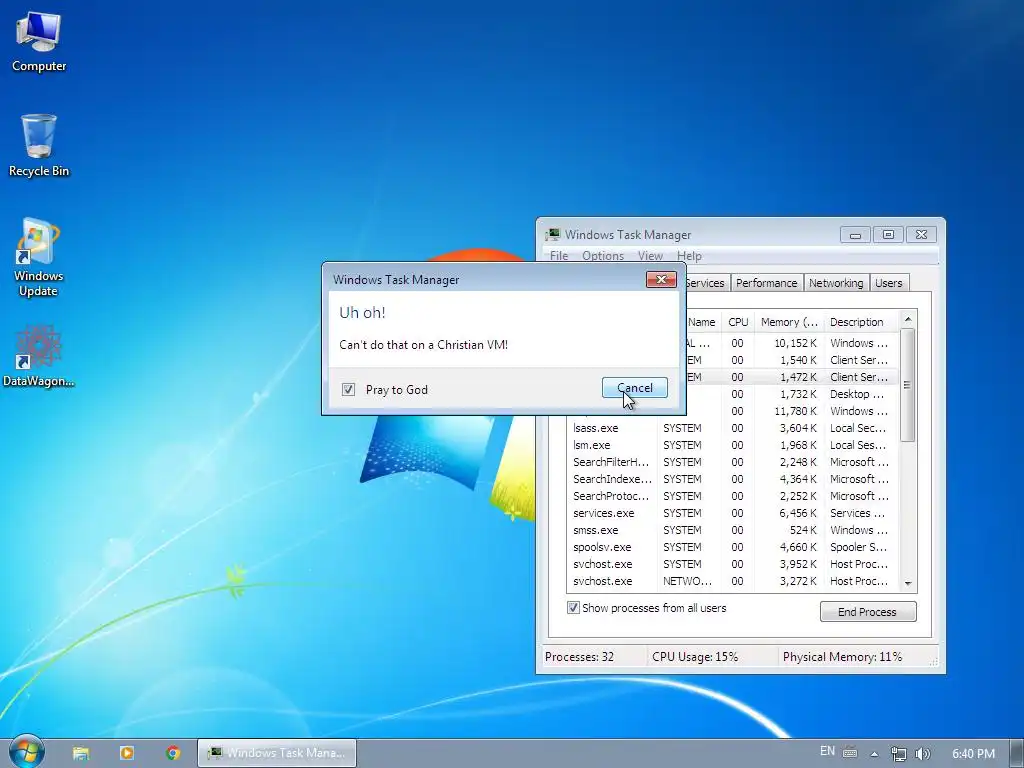Click the Desktop ... description cell
1024x768 pixels.
pos(857,394)
